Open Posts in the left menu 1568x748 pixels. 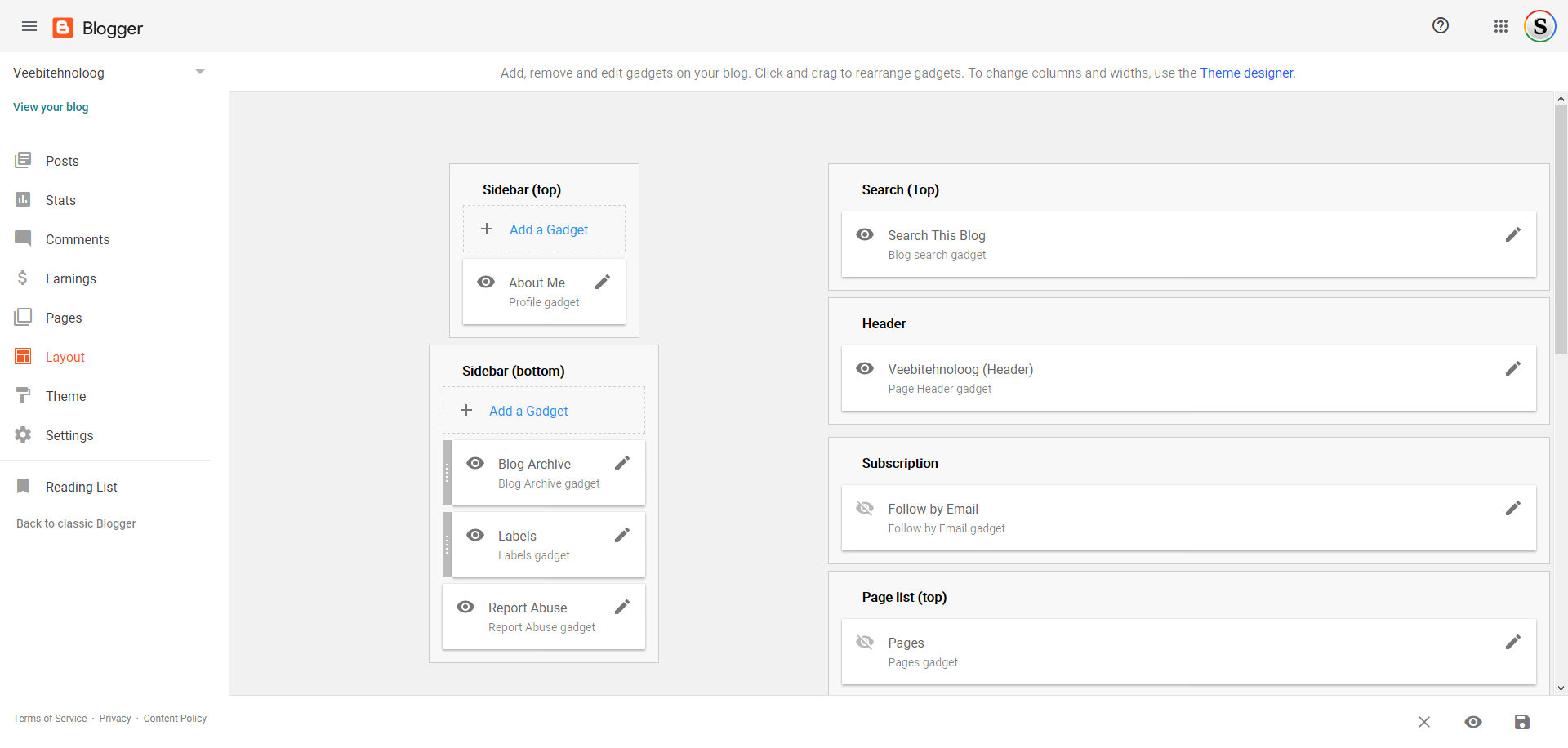62,161
